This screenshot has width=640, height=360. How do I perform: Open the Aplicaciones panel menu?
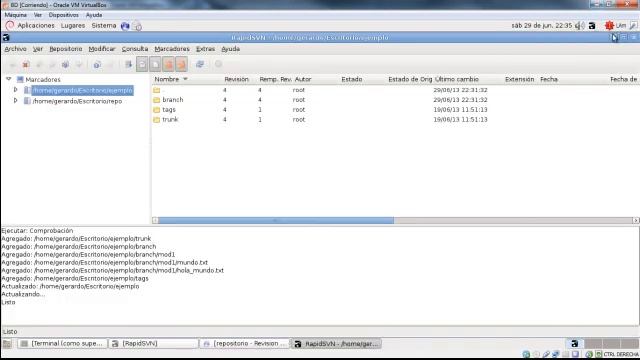point(36,26)
